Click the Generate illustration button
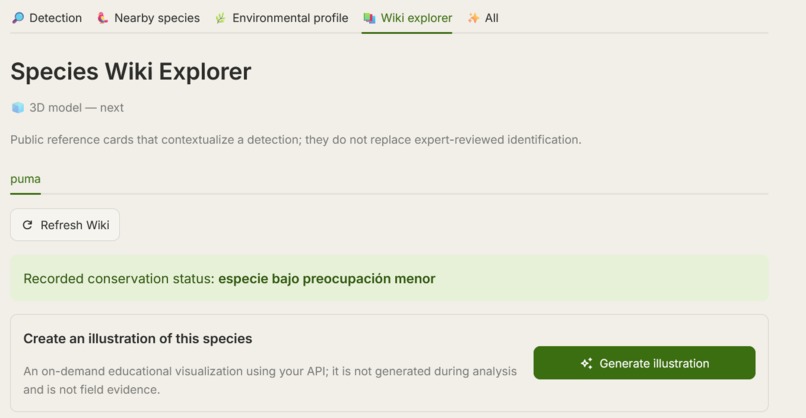Viewport: 806px width, 418px height. [644, 363]
